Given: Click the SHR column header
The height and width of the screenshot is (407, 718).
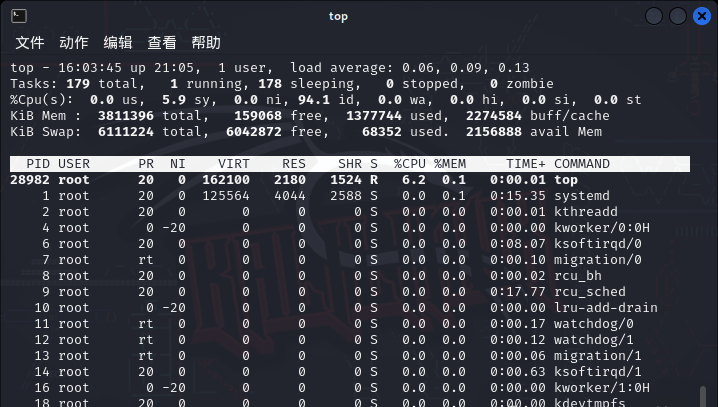Looking at the screenshot, I should pyautogui.click(x=350, y=164).
